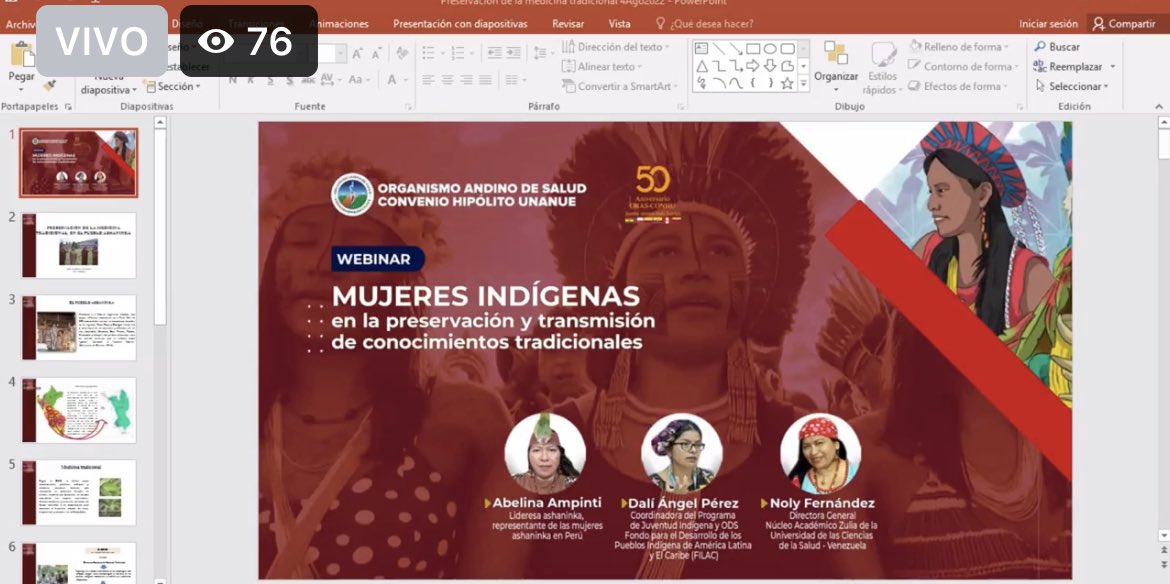Select the arrow line shape

click(736, 48)
